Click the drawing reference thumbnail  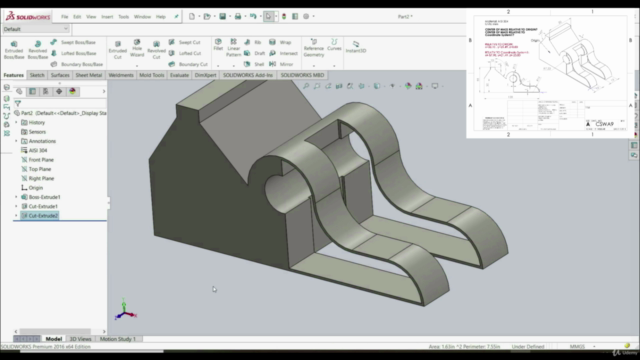pyautogui.click(x=551, y=73)
